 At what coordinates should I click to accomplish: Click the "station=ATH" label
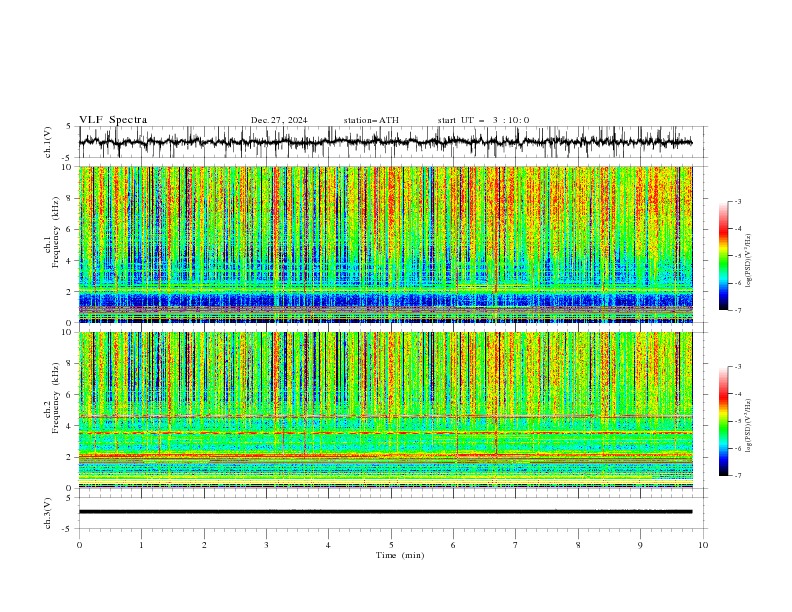coord(371,120)
